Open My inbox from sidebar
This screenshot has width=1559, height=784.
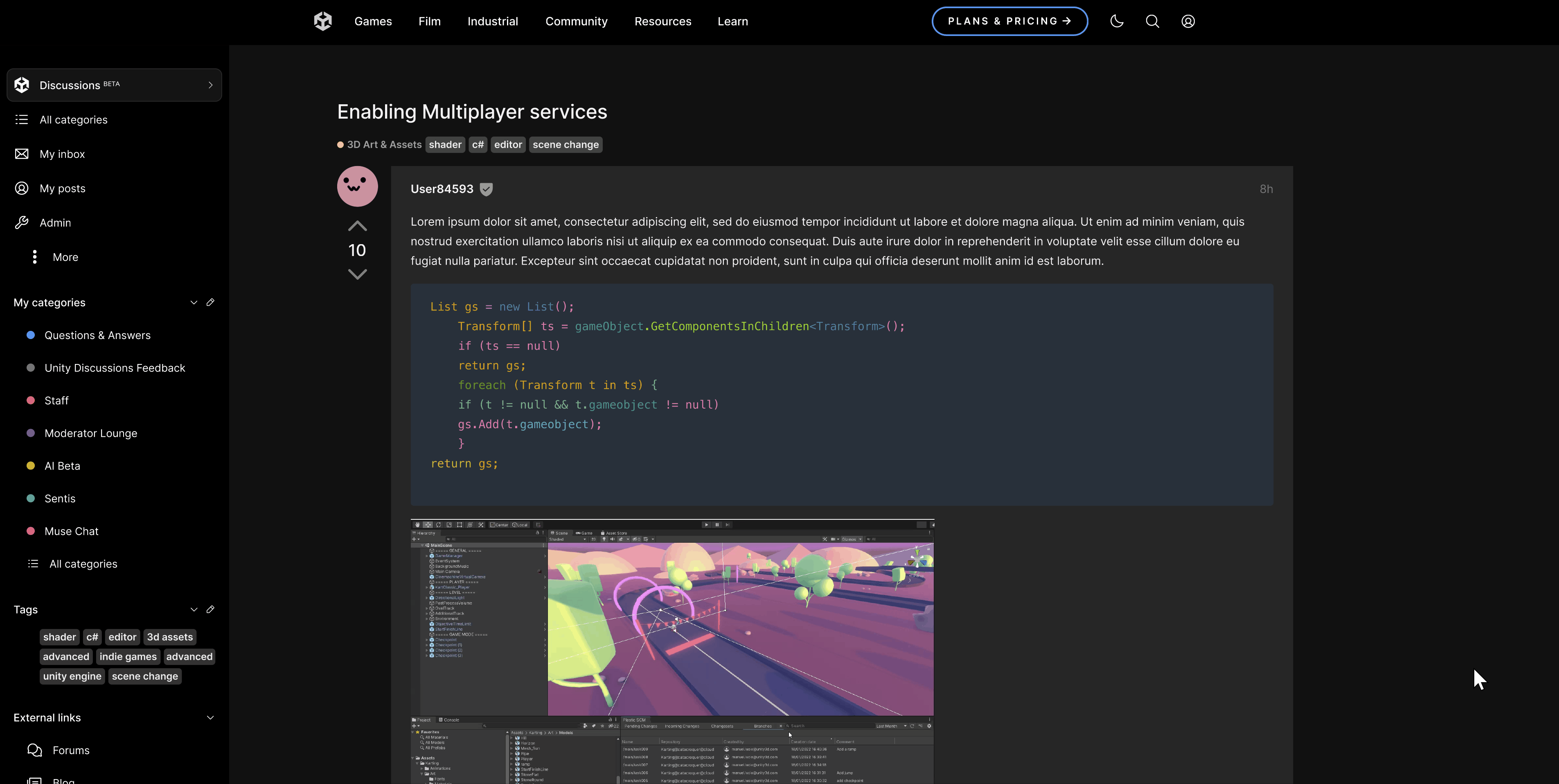tap(62, 154)
